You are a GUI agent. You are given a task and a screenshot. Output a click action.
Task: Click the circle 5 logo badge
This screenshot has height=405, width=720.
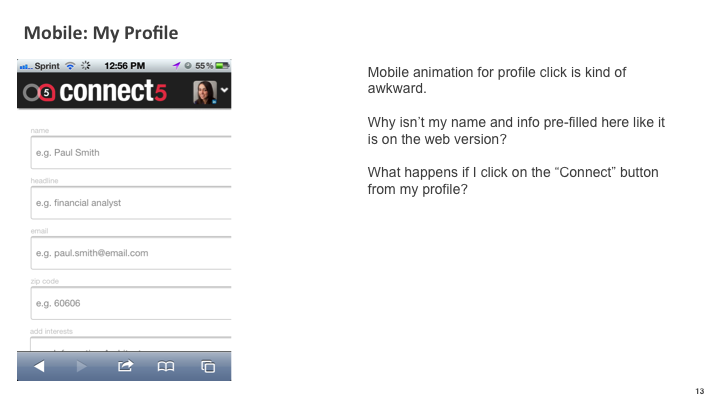[46, 92]
